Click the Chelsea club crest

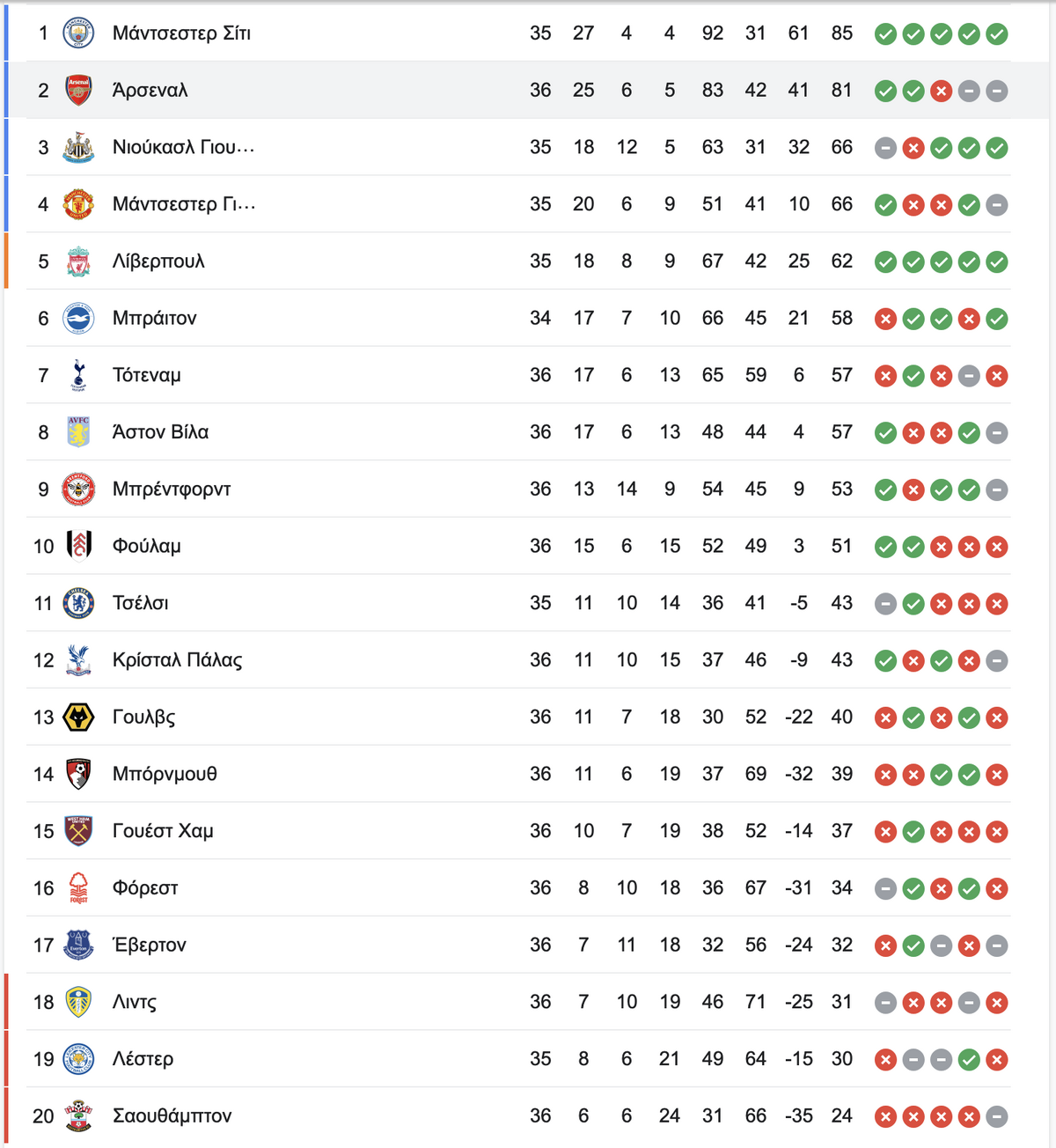tap(78, 603)
